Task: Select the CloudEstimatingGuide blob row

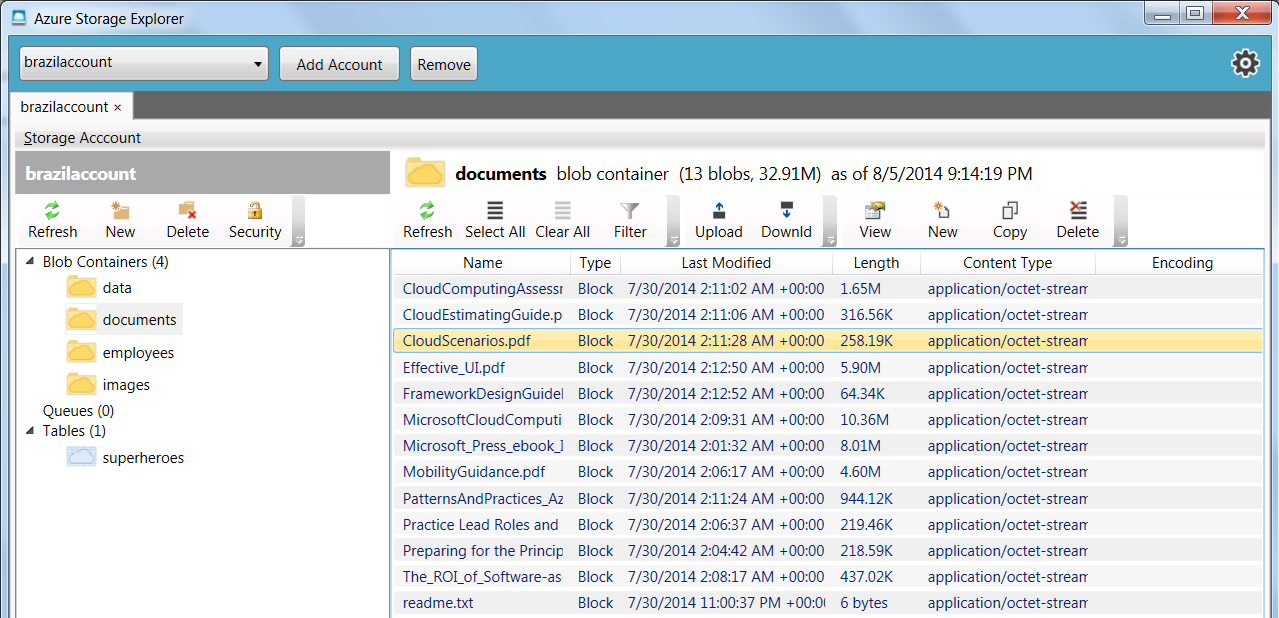Action: 828,314
